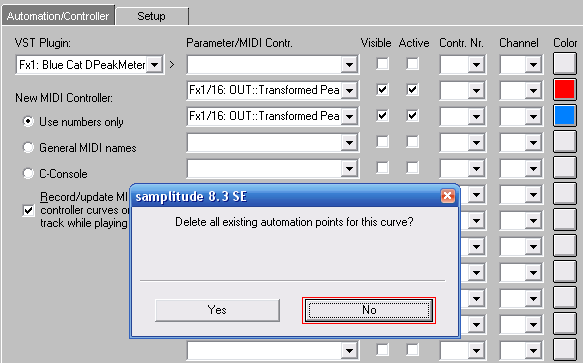This screenshot has width=583, height=363.
Task: Click the empty Color swatch in the topmost row
Action: pyautogui.click(x=565, y=64)
